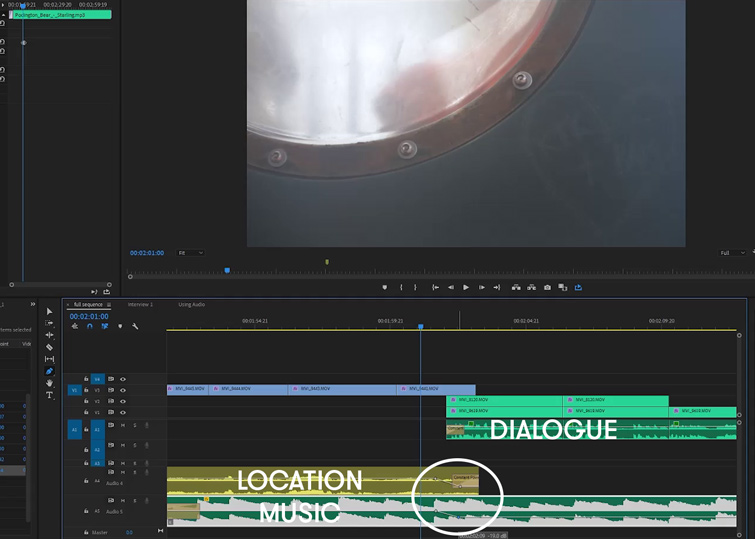Open the full sequence panel menu

[109, 304]
